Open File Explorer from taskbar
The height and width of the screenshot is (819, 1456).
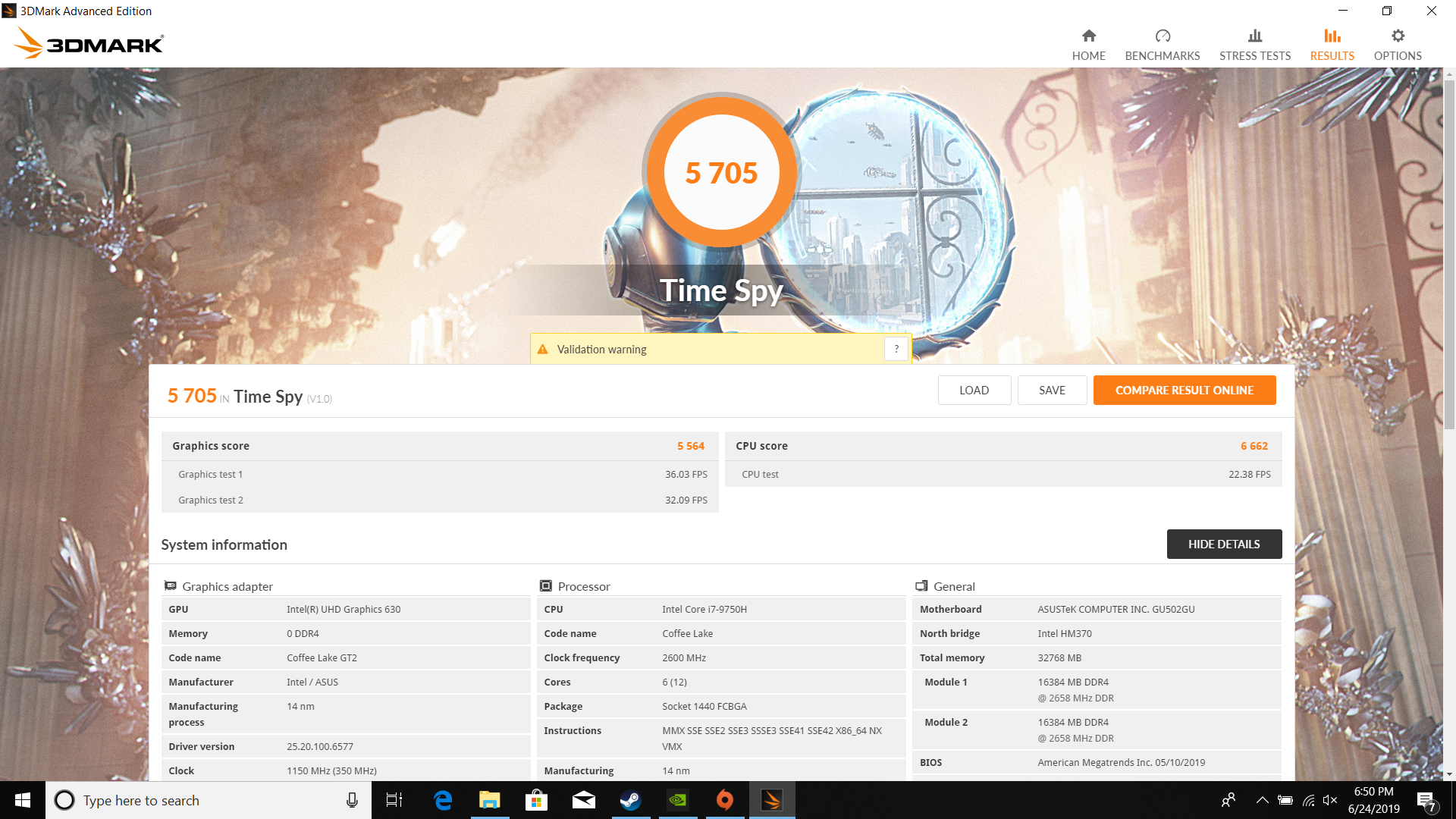(x=490, y=800)
